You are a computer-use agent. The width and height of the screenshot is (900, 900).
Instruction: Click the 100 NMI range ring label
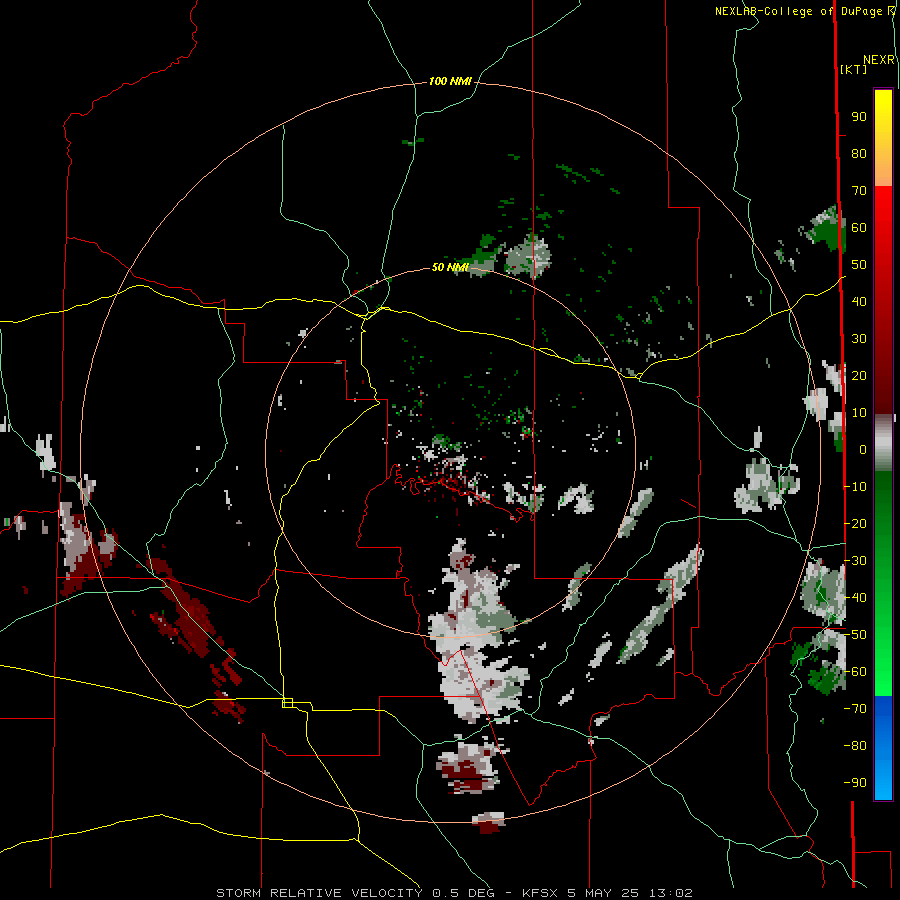click(450, 82)
